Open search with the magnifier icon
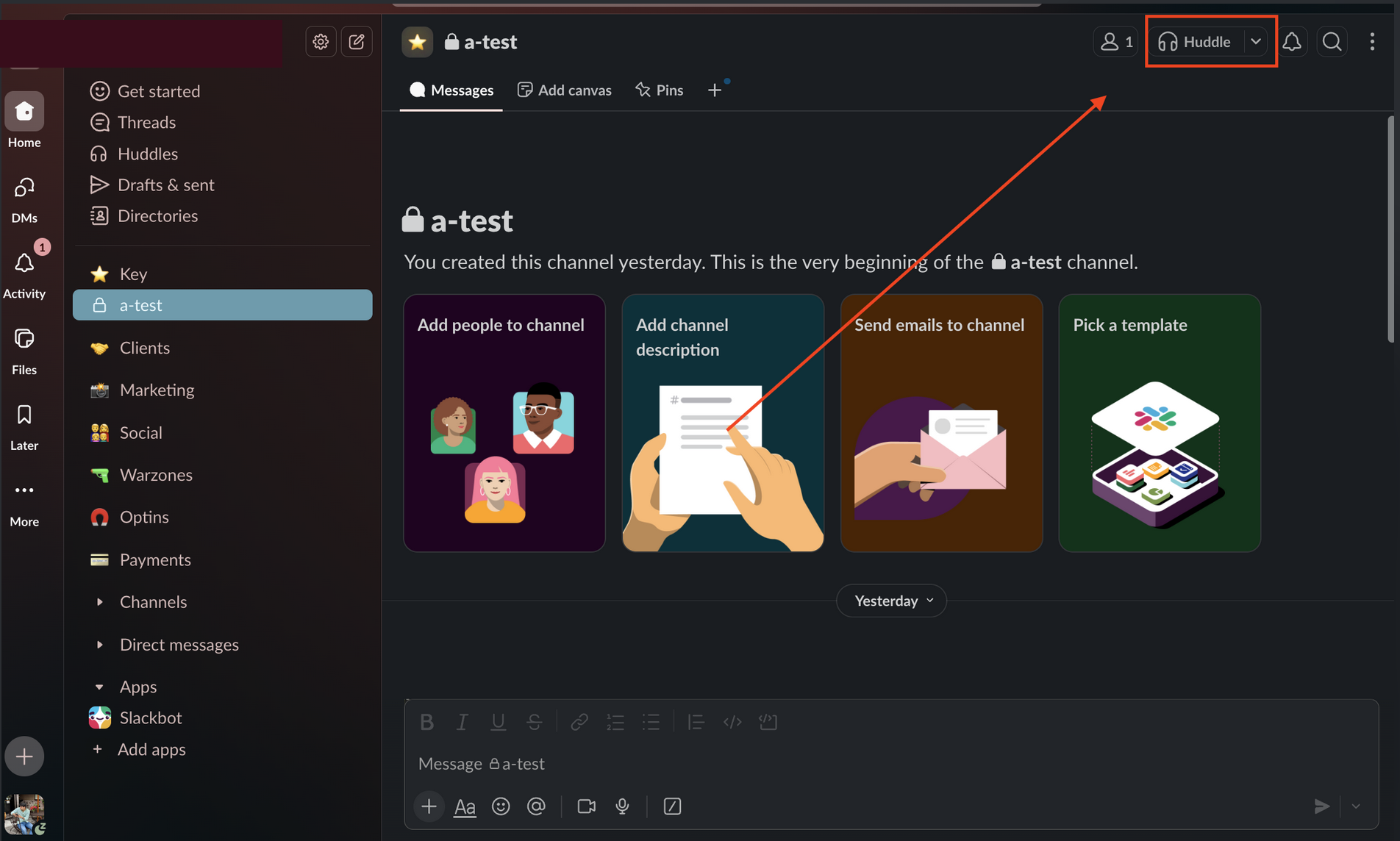This screenshot has width=1400, height=841. pyautogui.click(x=1332, y=42)
